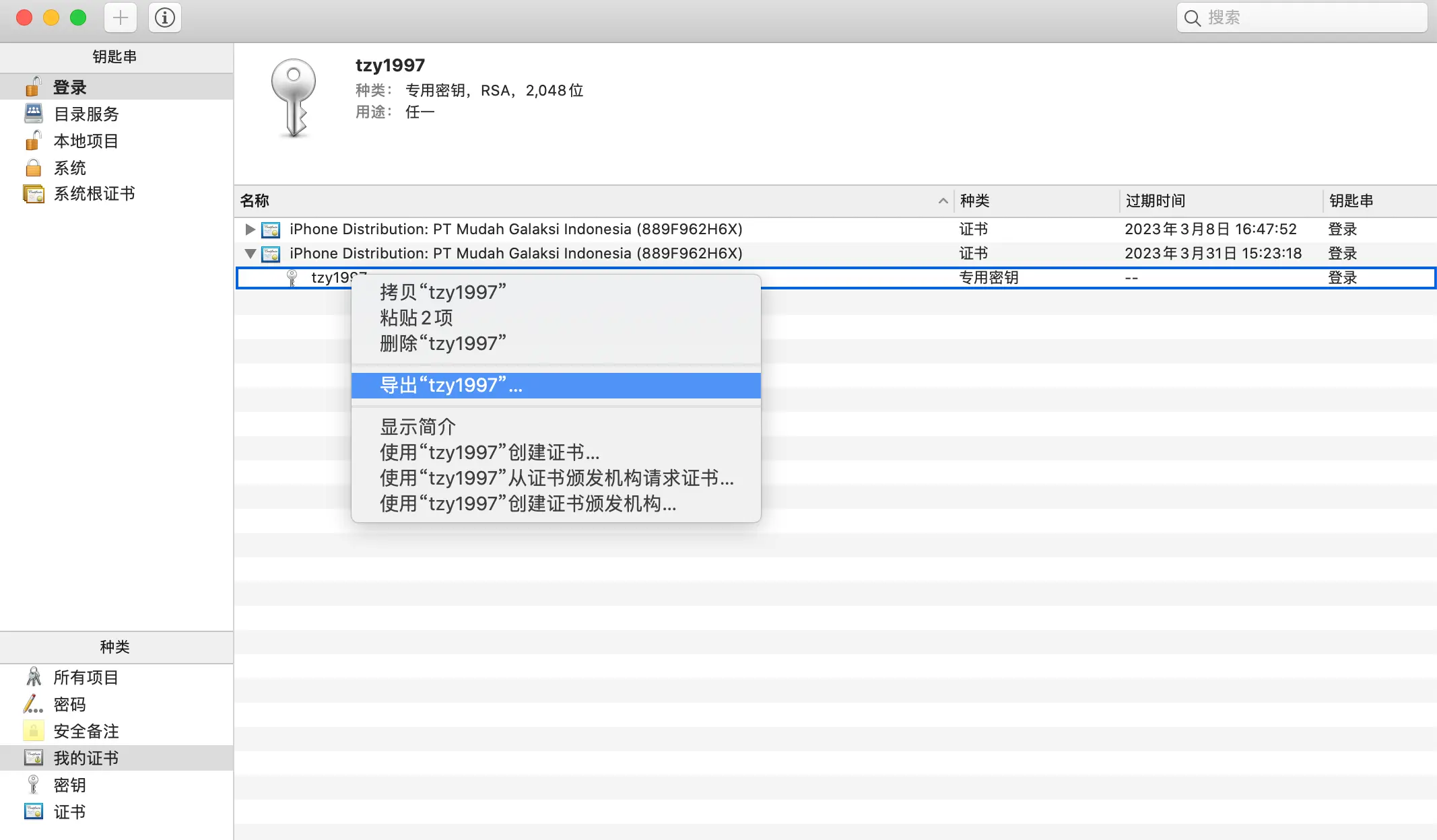Choose 导出"tzy1997" from the context menu
1437x840 pixels.
tap(451, 386)
